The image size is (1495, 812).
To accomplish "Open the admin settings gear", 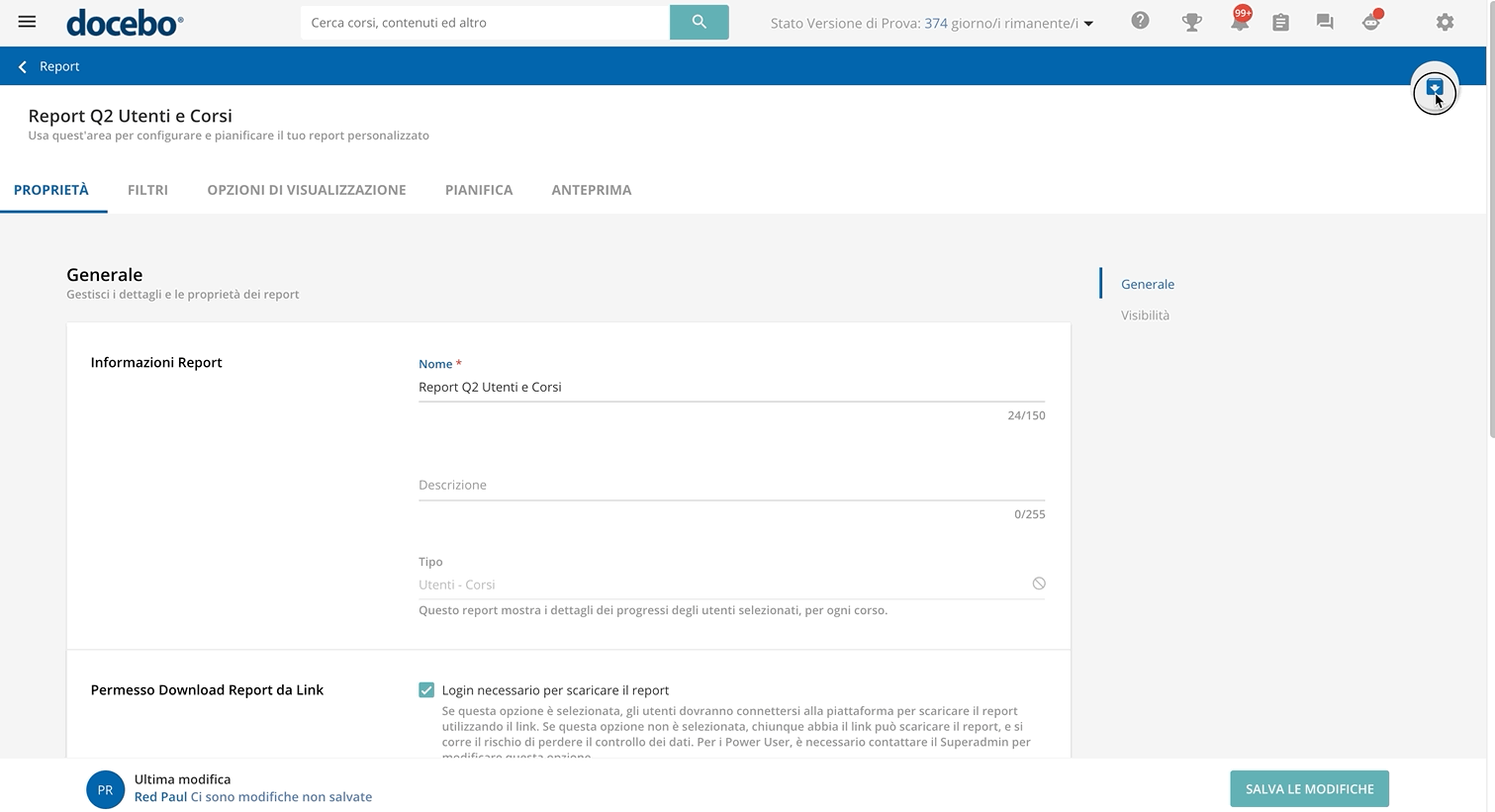I will [x=1445, y=22].
